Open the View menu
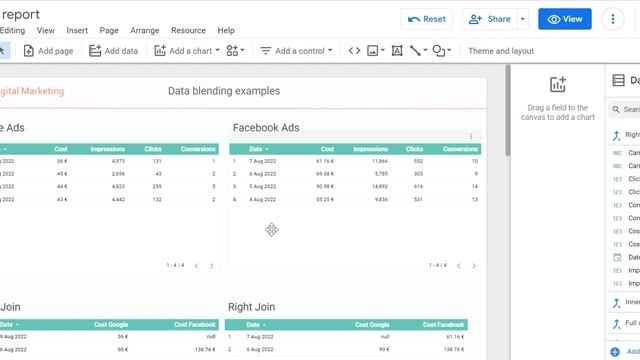Viewport: 640px width, 360px height. click(x=45, y=30)
